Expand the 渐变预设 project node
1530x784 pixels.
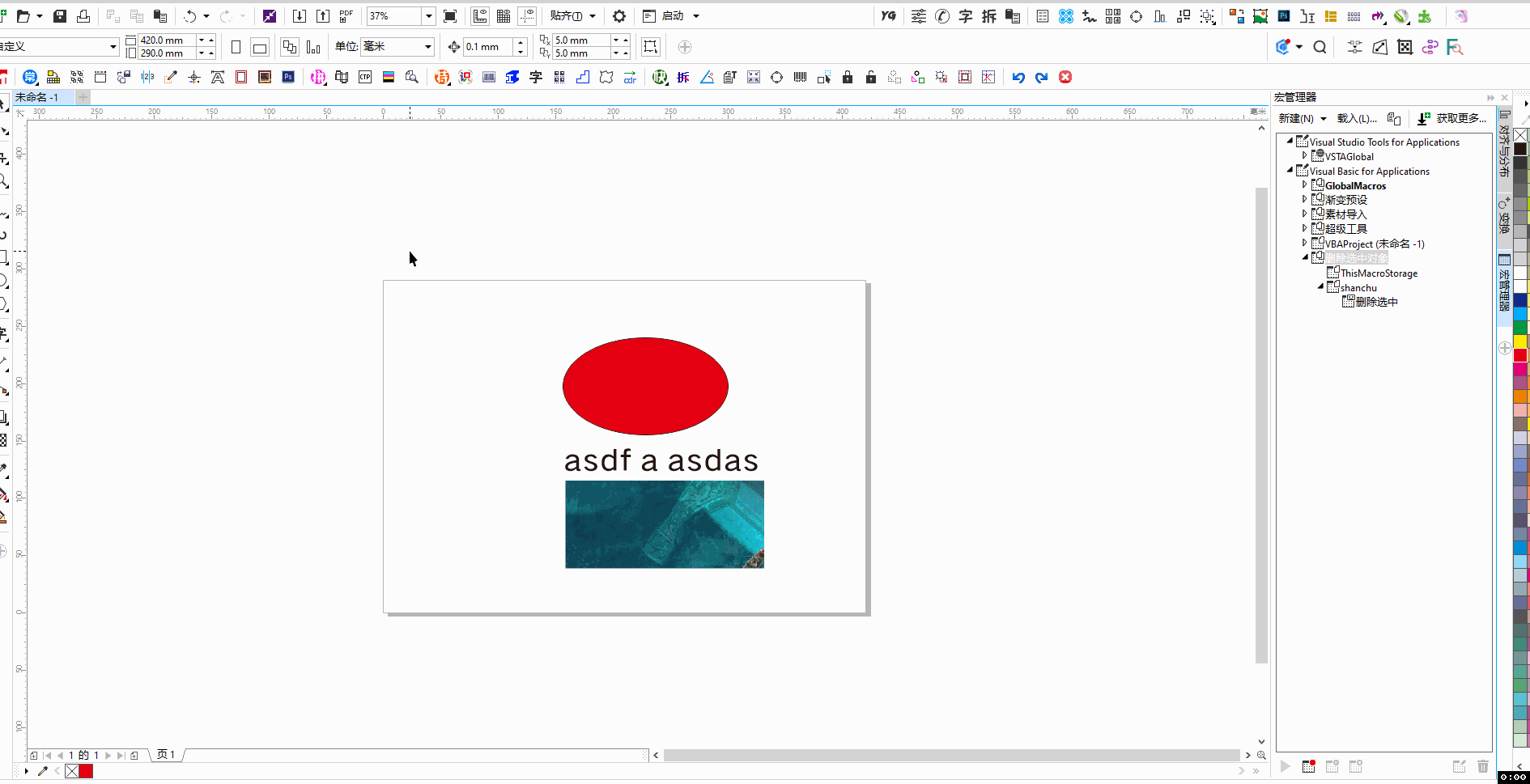(x=1304, y=200)
